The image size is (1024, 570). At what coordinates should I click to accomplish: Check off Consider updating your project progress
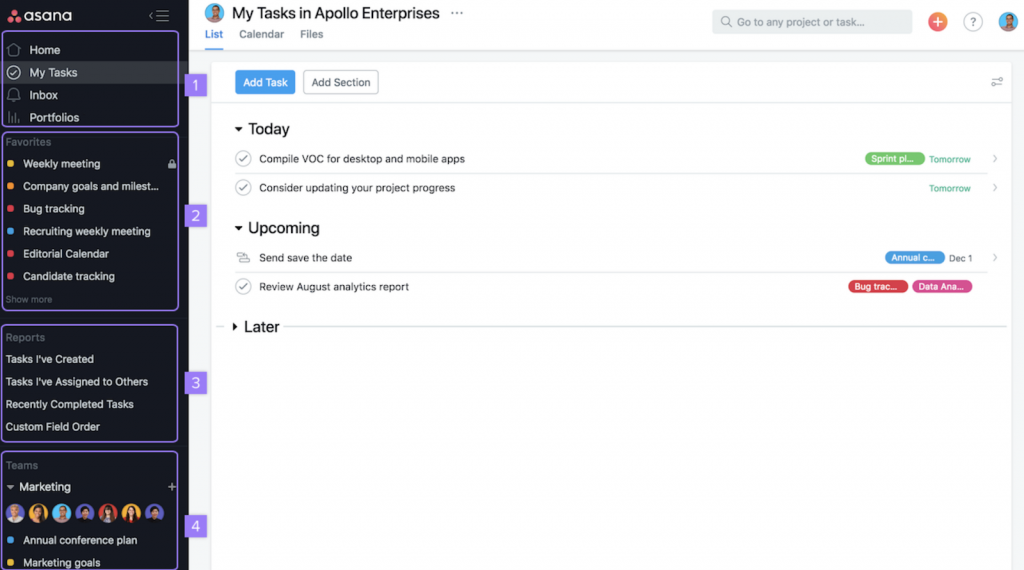pyautogui.click(x=243, y=188)
